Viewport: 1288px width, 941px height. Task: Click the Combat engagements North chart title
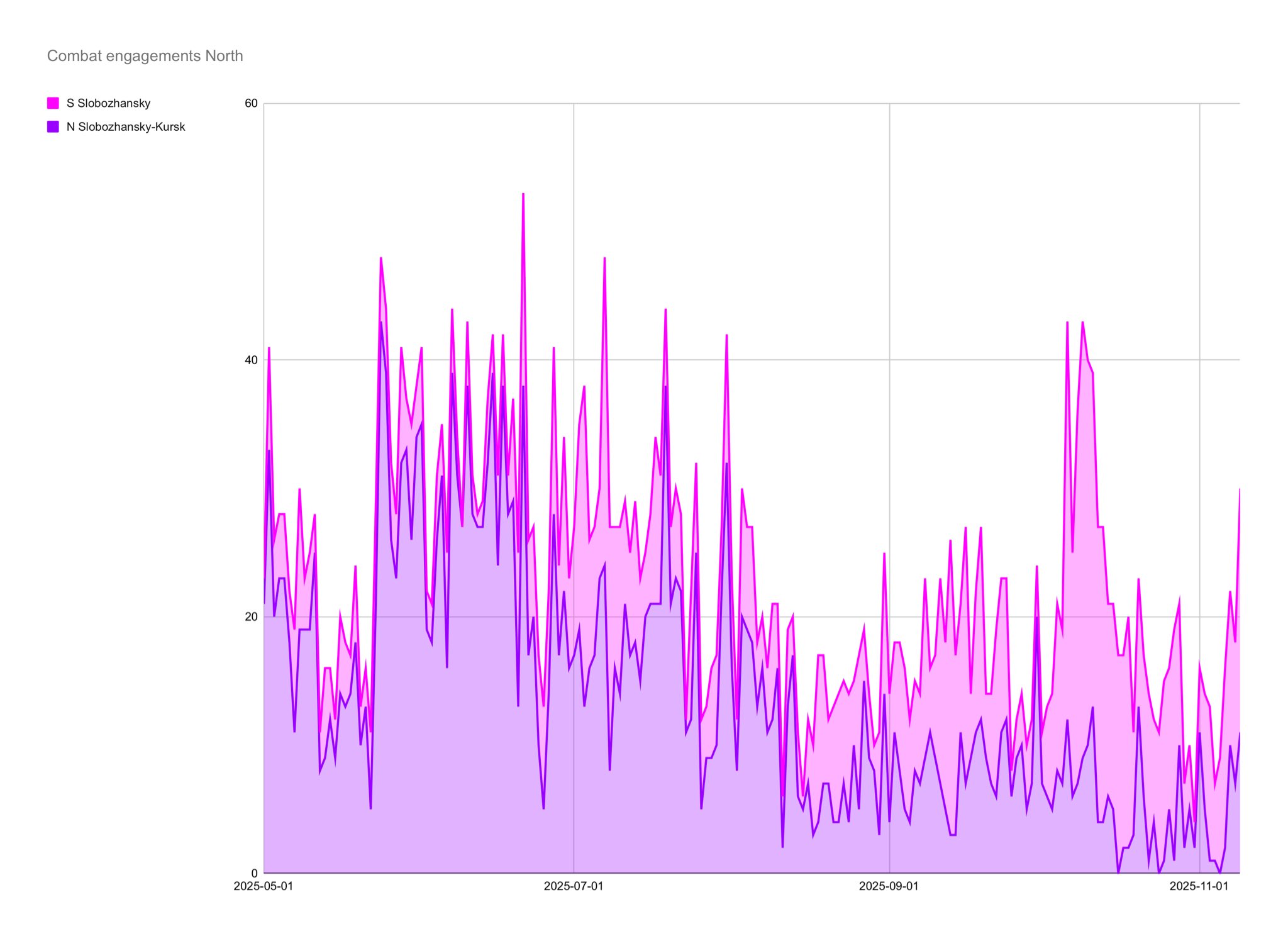(x=145, y=56)
